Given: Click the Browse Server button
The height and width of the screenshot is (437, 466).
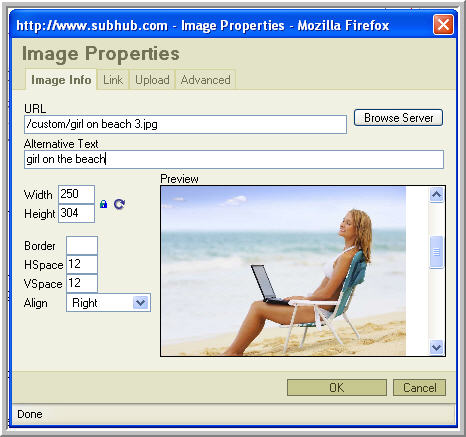Looking at the screenshot, I should point(398,118).
